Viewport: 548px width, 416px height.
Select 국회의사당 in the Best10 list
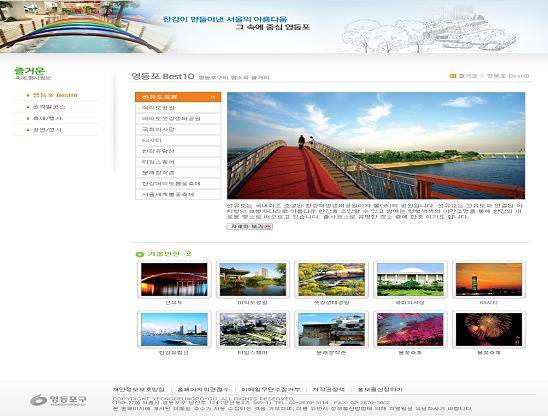click(x=178, y=129)
